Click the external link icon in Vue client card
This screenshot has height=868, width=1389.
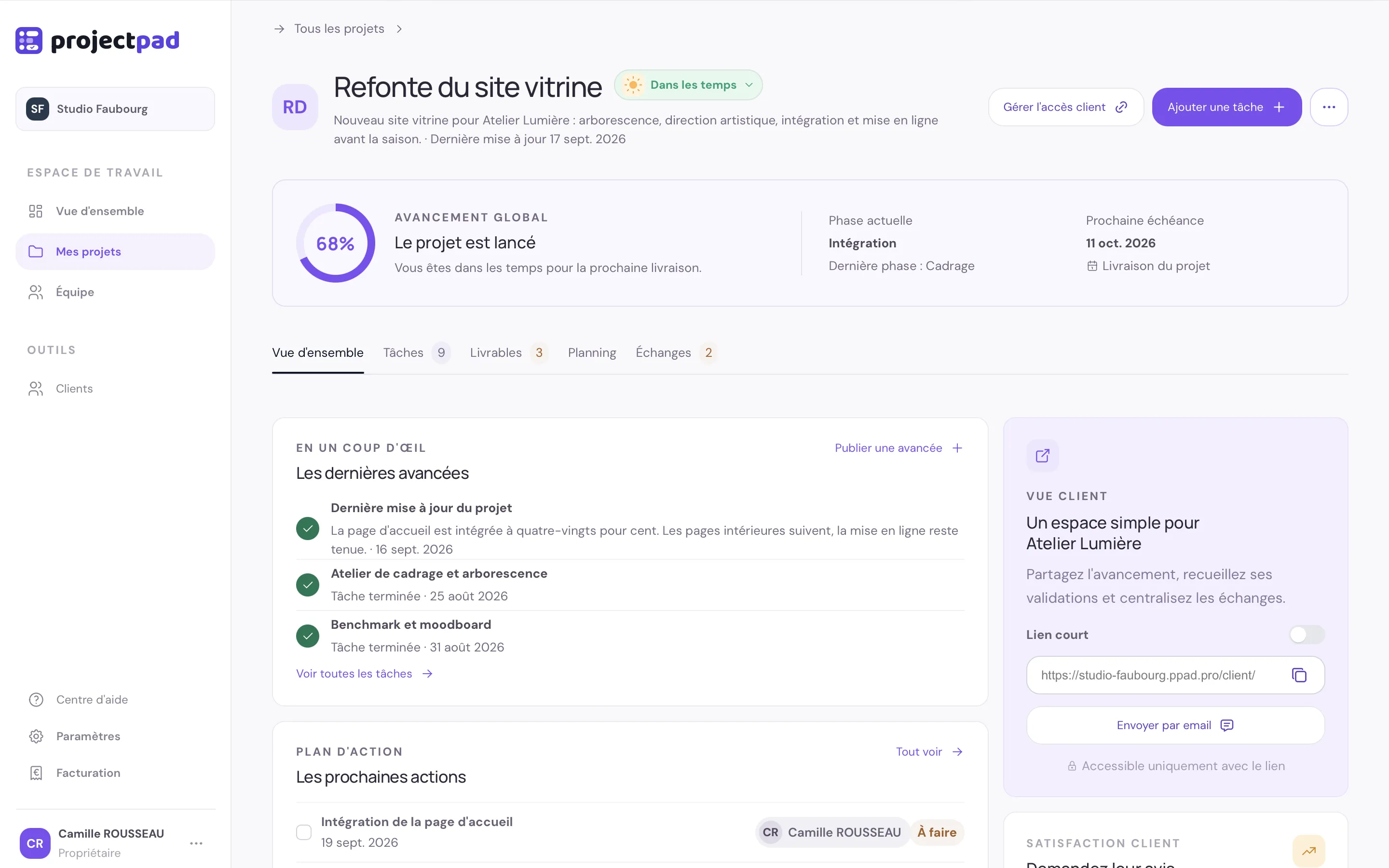pyautogui.click(x=1042, y=456)
